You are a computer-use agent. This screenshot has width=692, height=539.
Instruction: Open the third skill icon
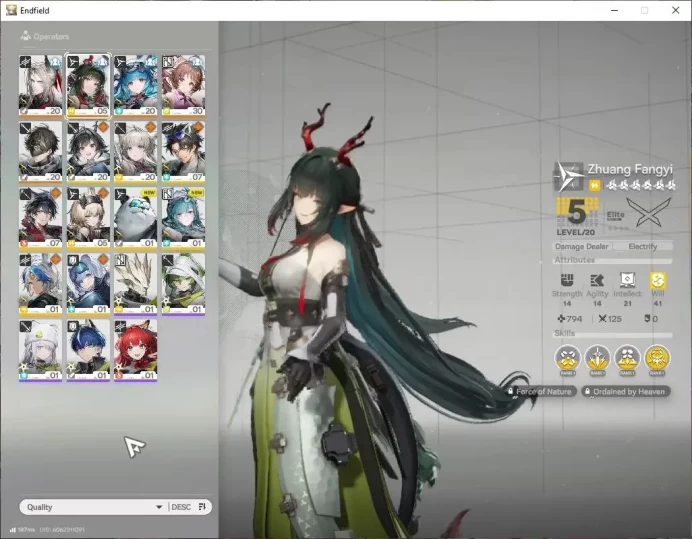[627, 358]
